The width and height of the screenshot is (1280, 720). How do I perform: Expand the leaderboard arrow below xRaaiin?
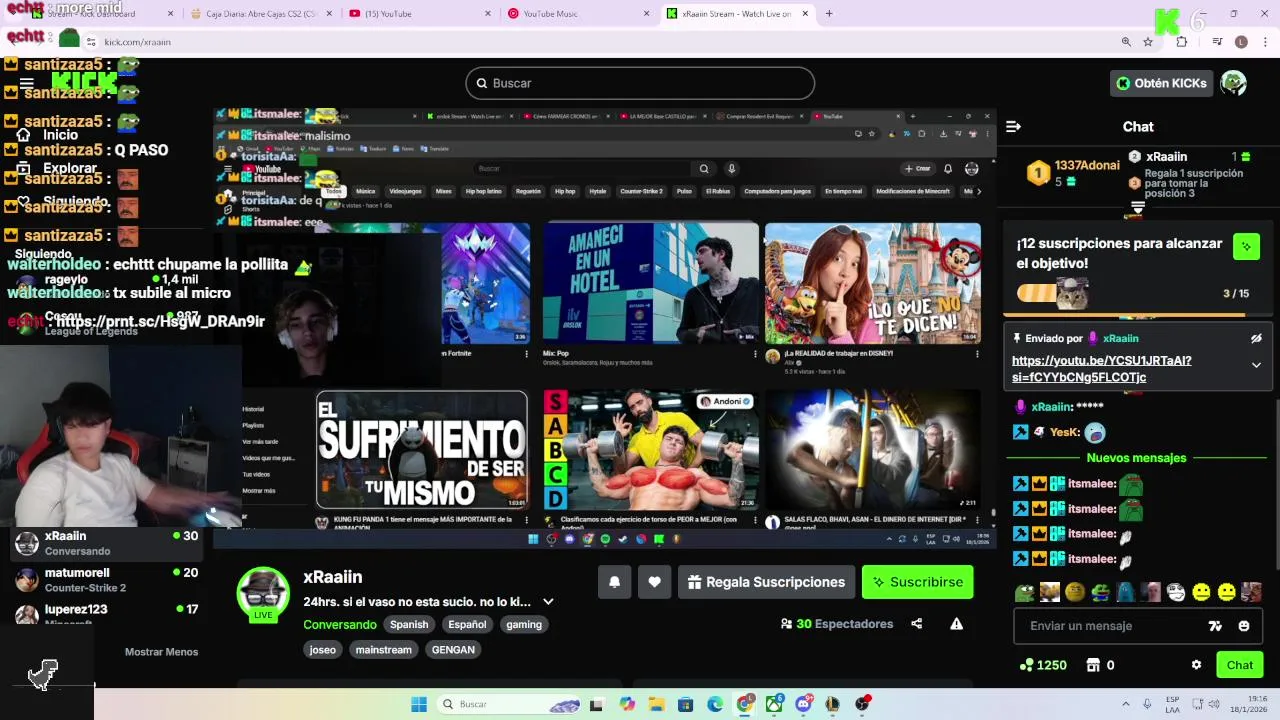1137,208
